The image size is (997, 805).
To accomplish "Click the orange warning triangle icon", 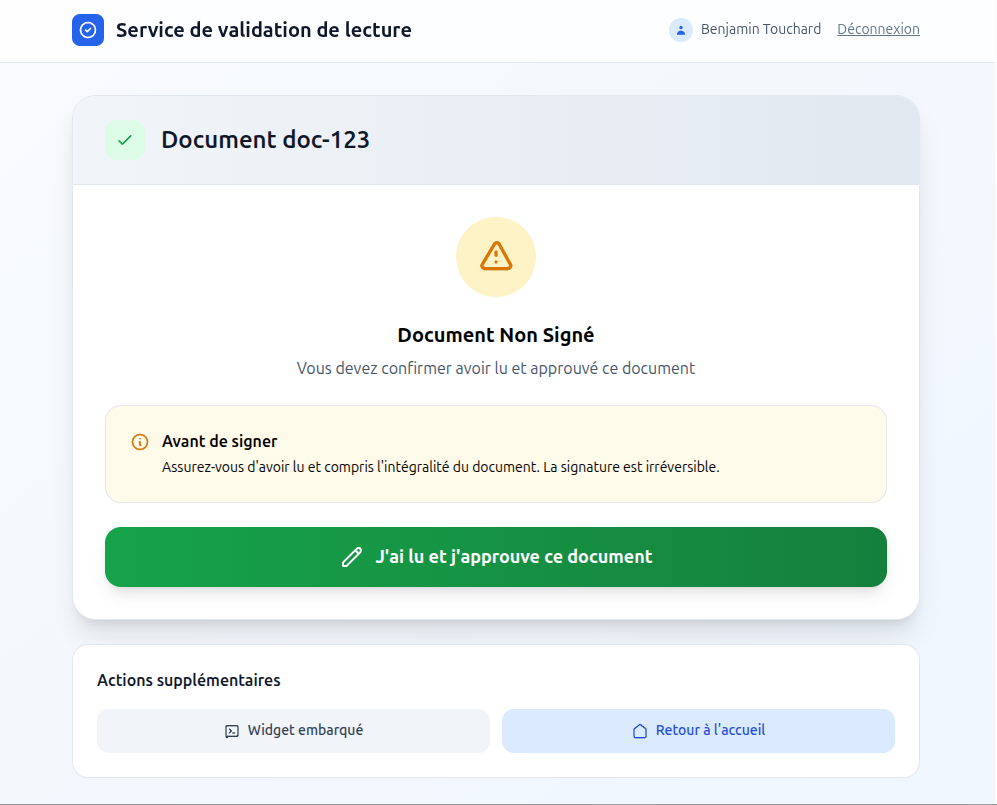I will click(x=496, y=257).
